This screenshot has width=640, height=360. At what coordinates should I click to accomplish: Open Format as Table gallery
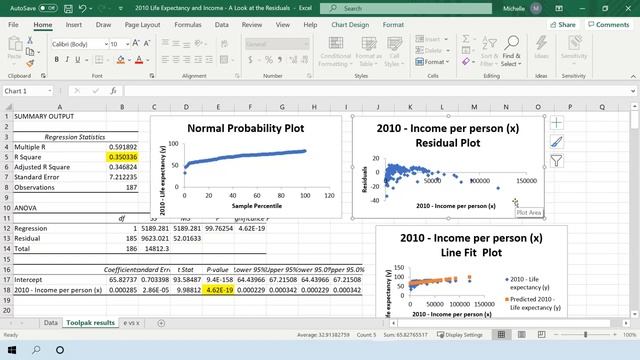click(369, 52)
